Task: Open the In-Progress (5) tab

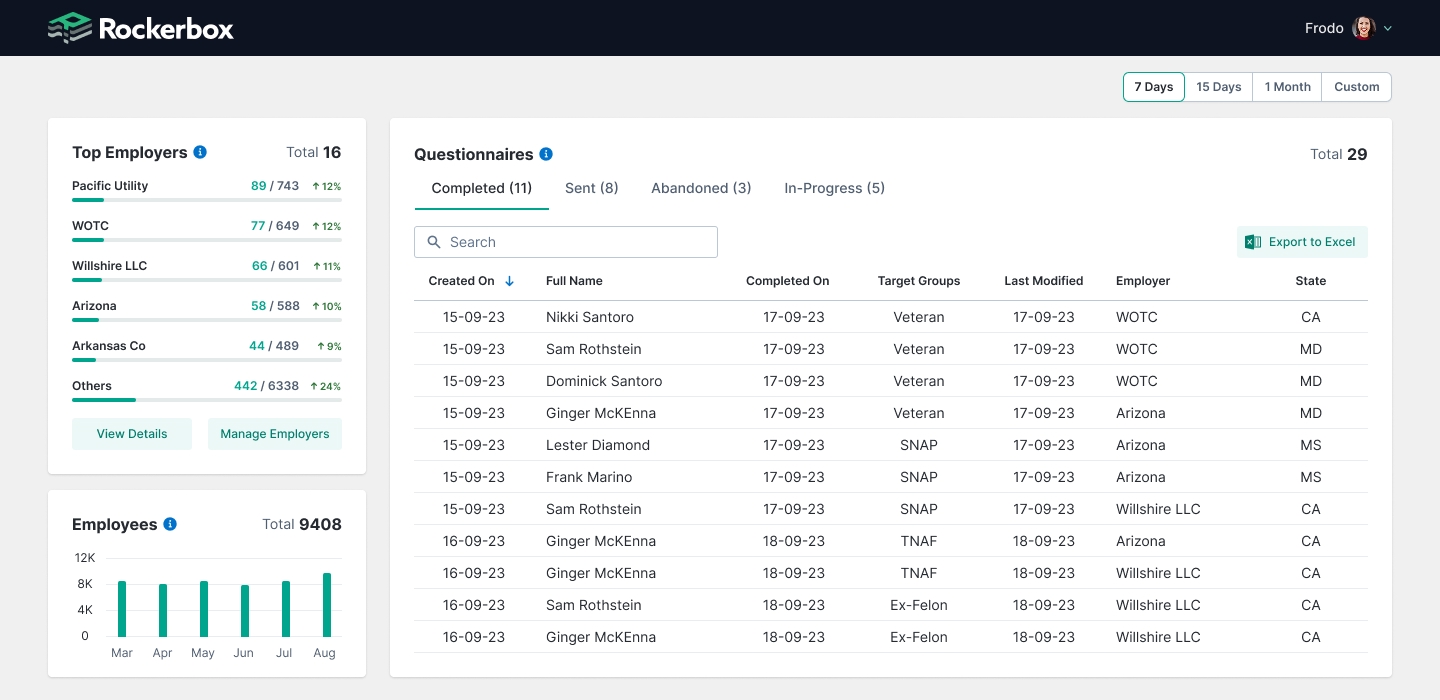Action: click(x=834, y=188)
